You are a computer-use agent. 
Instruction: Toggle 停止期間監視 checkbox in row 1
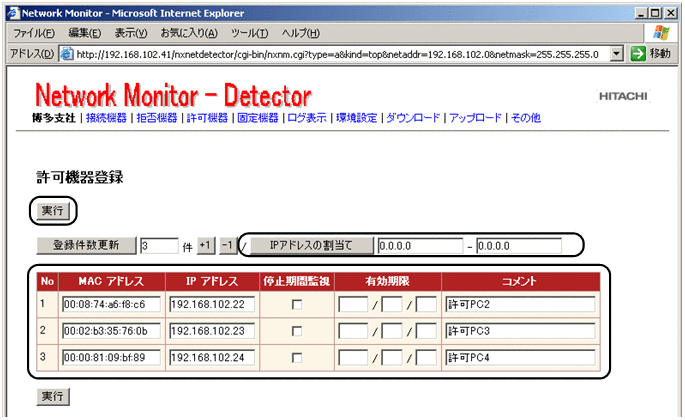[297, 305]
